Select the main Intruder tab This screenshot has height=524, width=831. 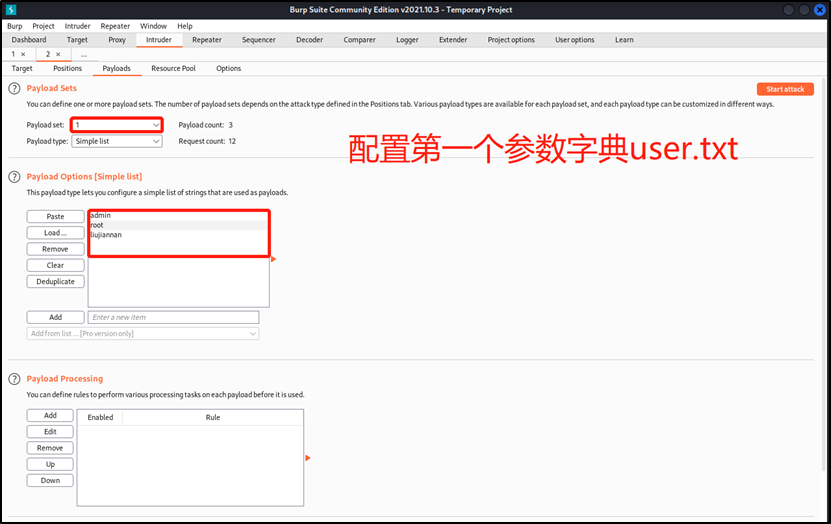click(x=159, y=40)
